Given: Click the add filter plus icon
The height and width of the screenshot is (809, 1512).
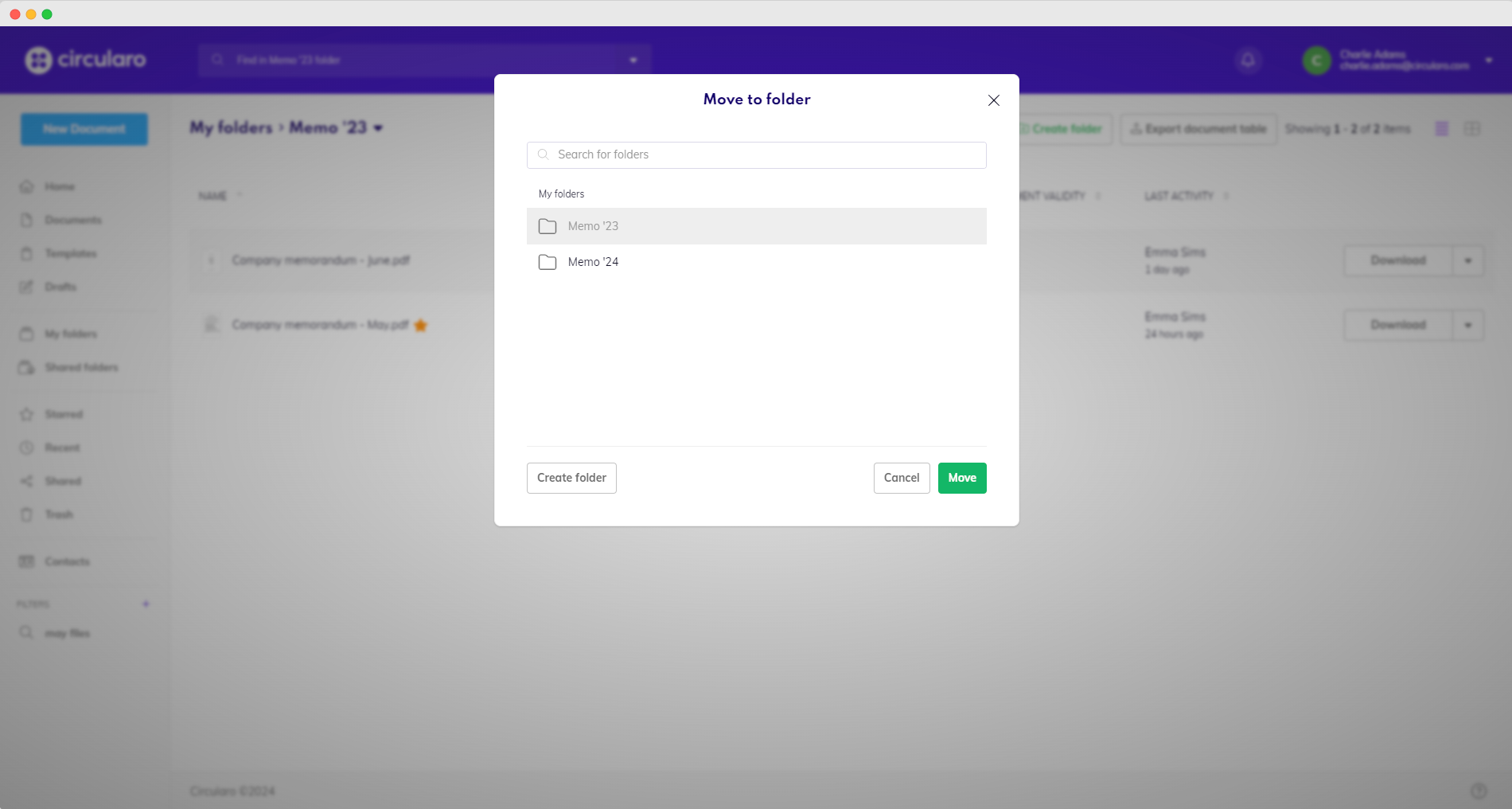Looking at the screenshot, I should tap(146, 604).
